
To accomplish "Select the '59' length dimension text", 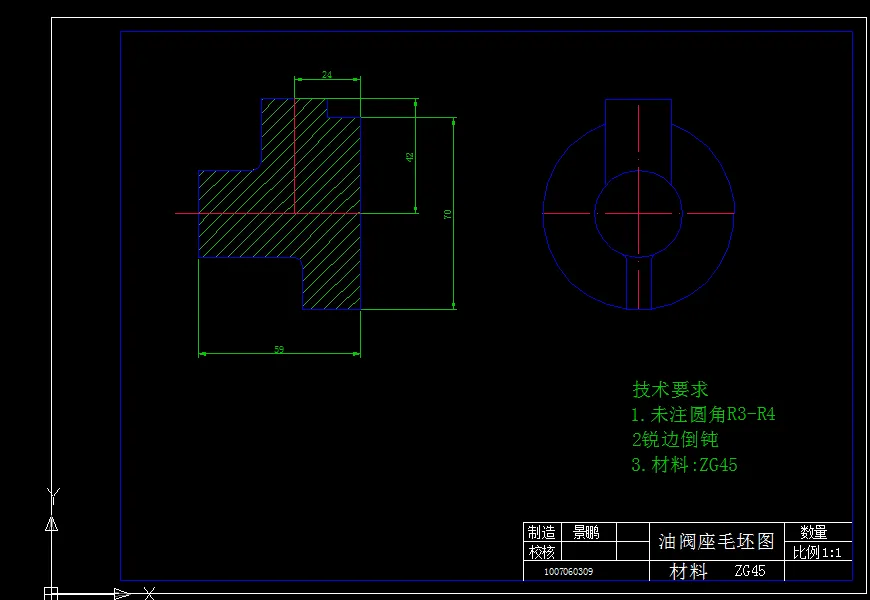I will (279, 349).
